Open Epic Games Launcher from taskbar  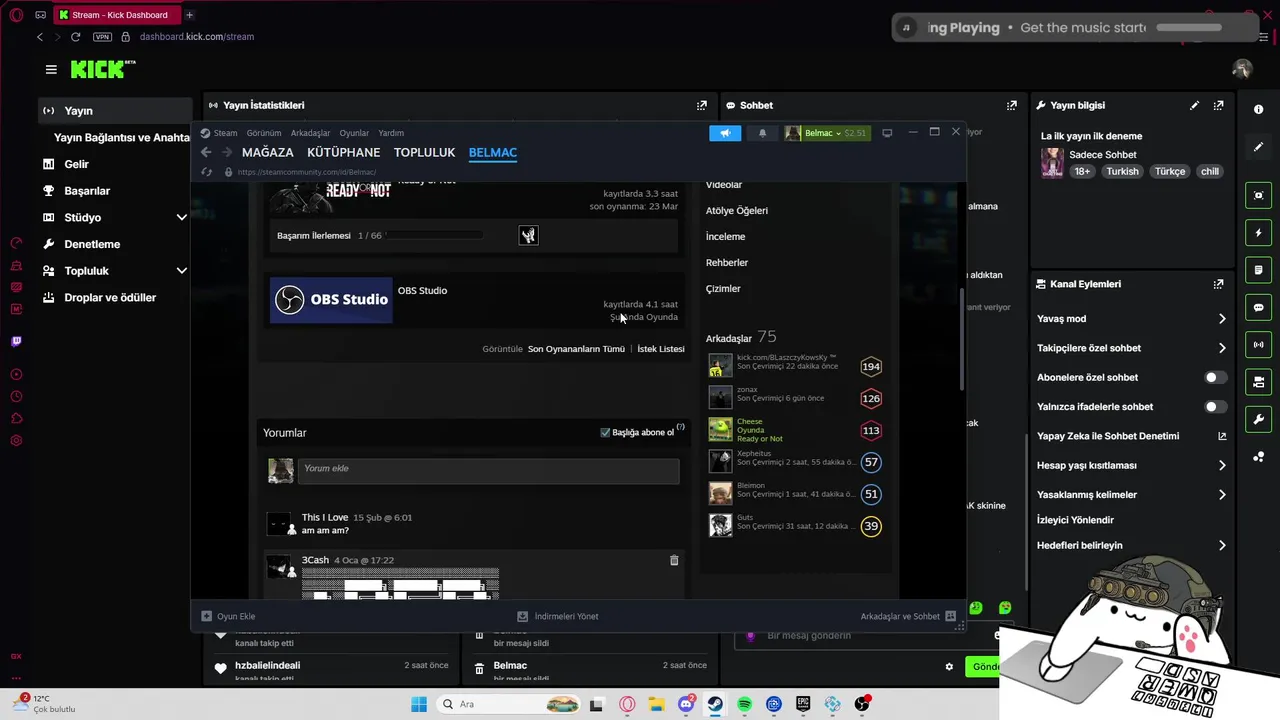pyautogui.click(x=803, y=704)
